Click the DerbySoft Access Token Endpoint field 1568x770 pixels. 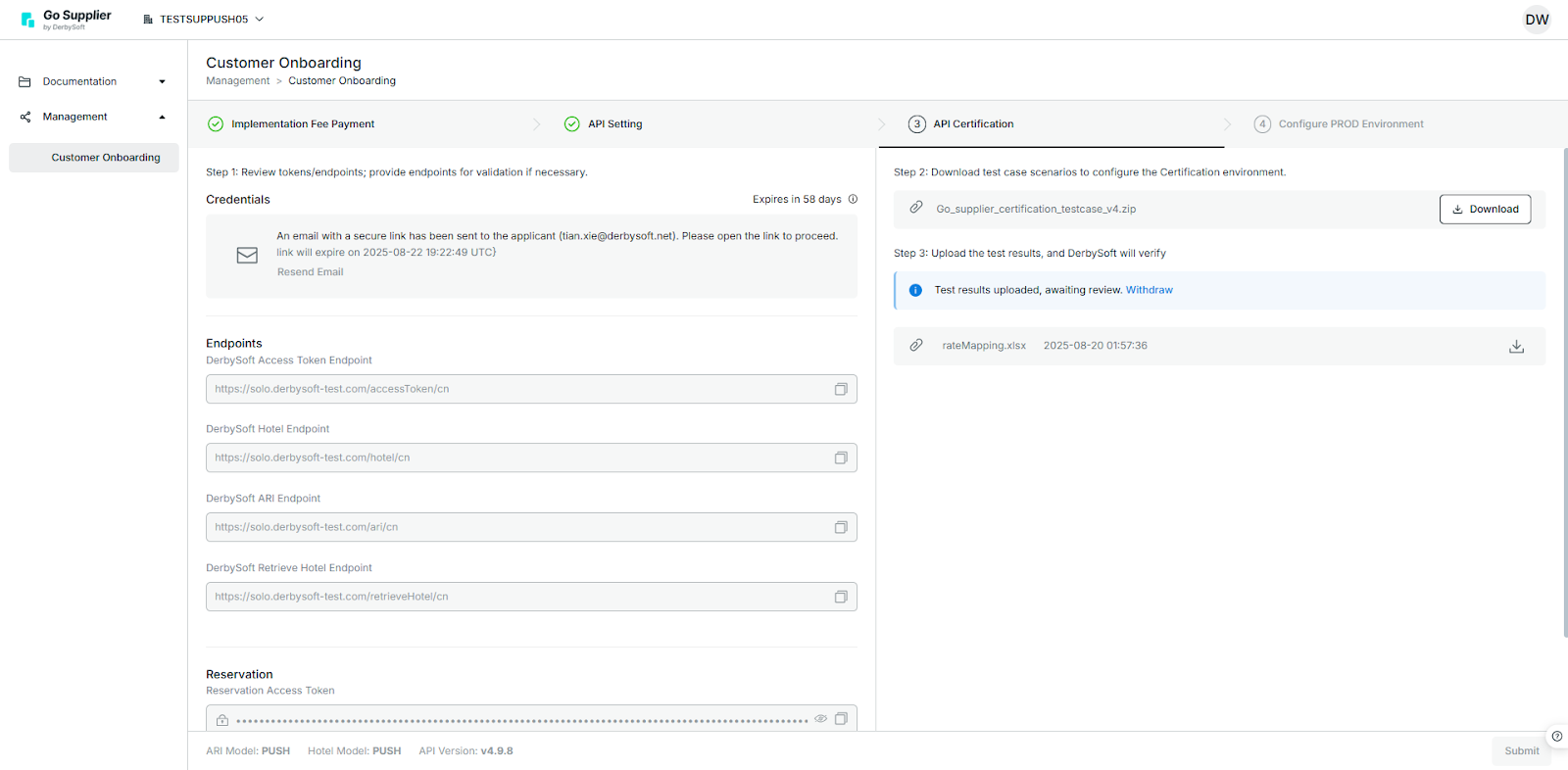[x=531, y=389]
